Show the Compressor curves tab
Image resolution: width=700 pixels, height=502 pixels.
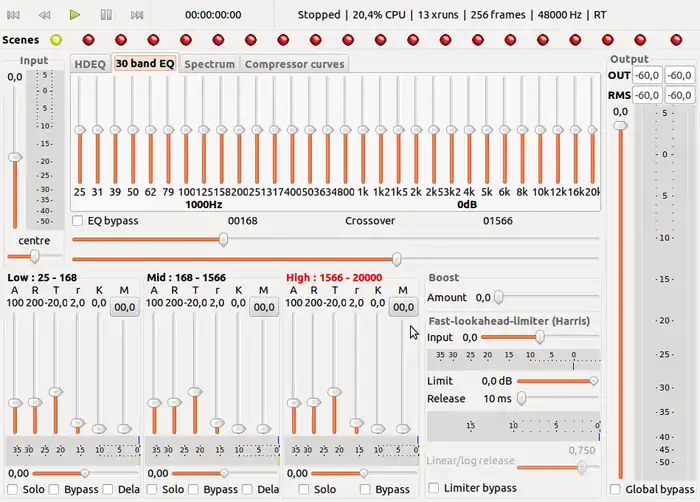[x=294, y=64]
